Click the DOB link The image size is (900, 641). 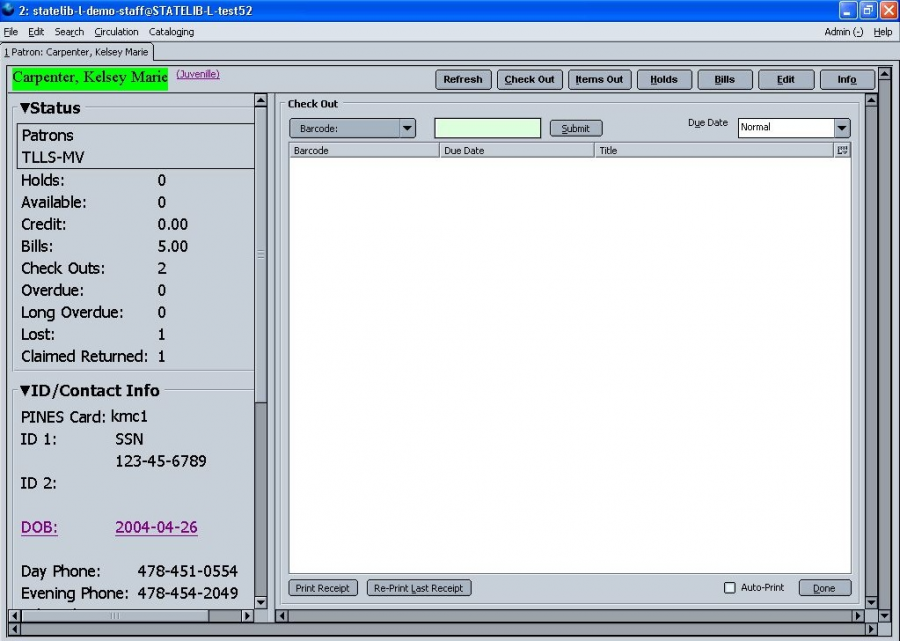(x=39, y=528)
